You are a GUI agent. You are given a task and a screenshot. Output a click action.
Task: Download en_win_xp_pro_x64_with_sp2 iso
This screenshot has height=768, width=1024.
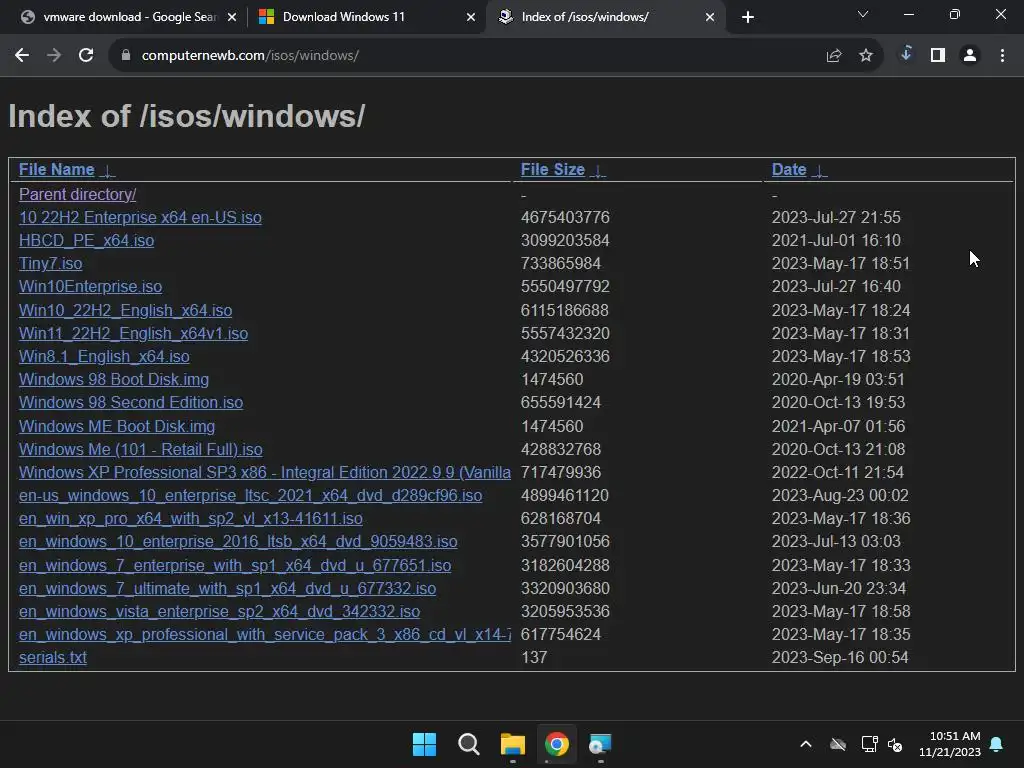click(191, 519)
